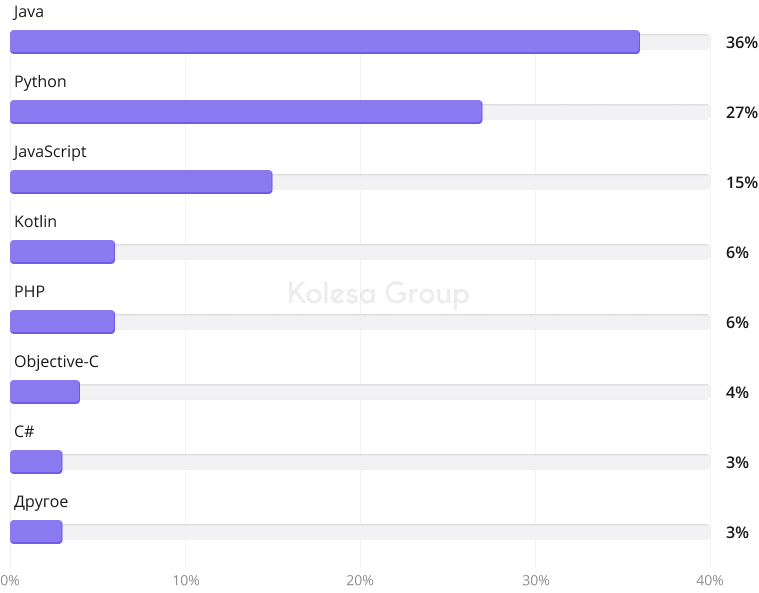Click the Java label text
759x593 pixels.
point(28,12)
